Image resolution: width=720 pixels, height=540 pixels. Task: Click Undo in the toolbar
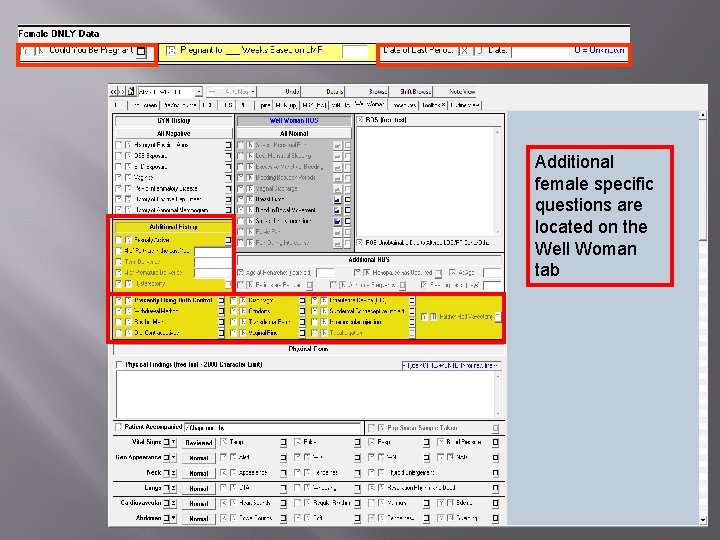coord(280,92)
